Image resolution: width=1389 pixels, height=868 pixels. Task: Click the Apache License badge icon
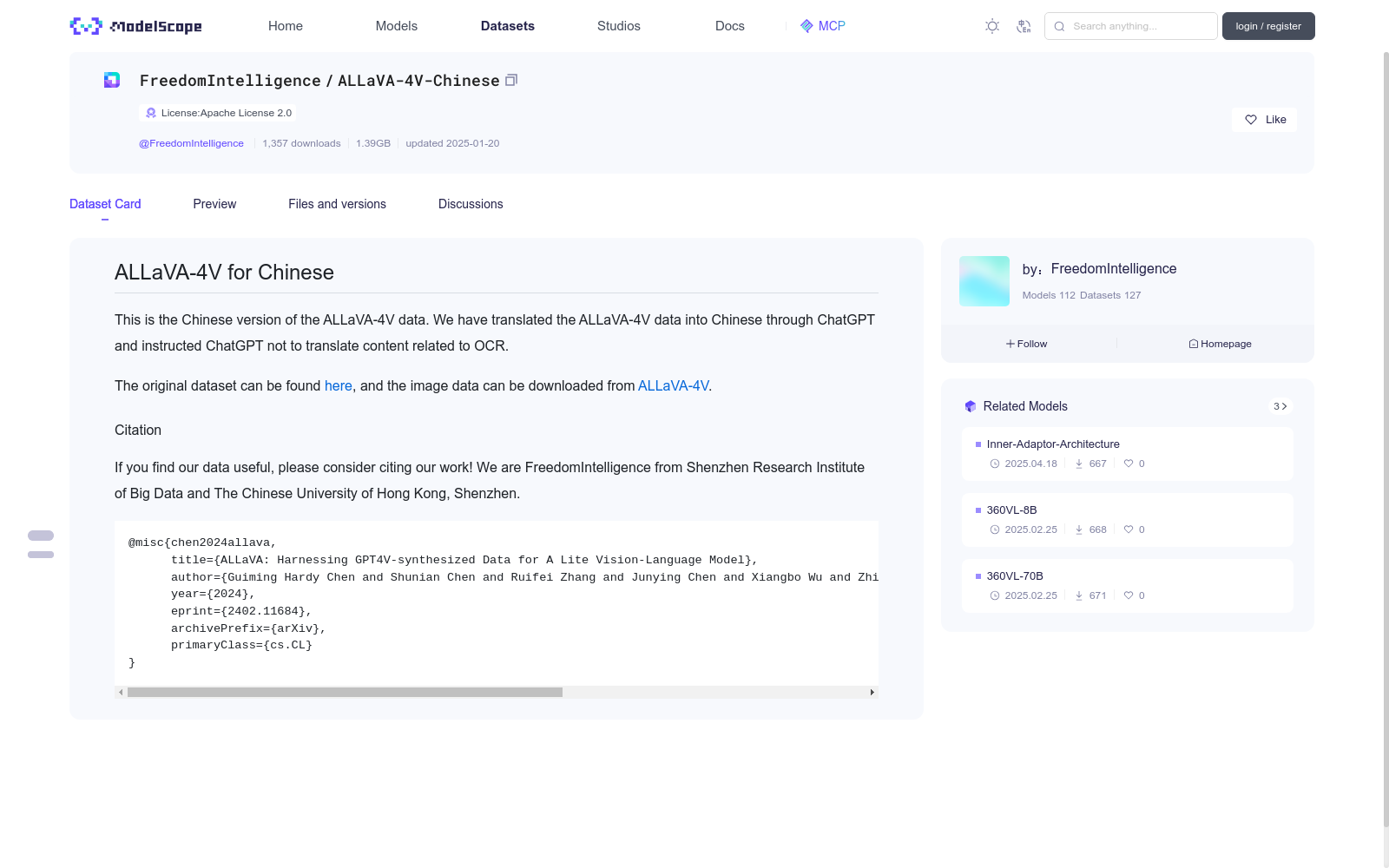click(151, 113)
